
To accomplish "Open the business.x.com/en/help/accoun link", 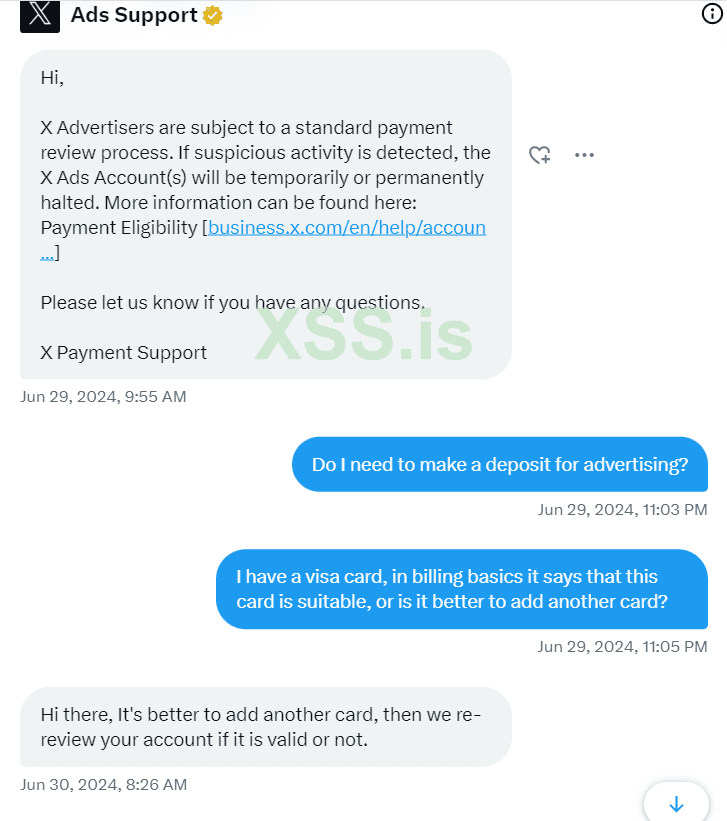I will [347, 227].
